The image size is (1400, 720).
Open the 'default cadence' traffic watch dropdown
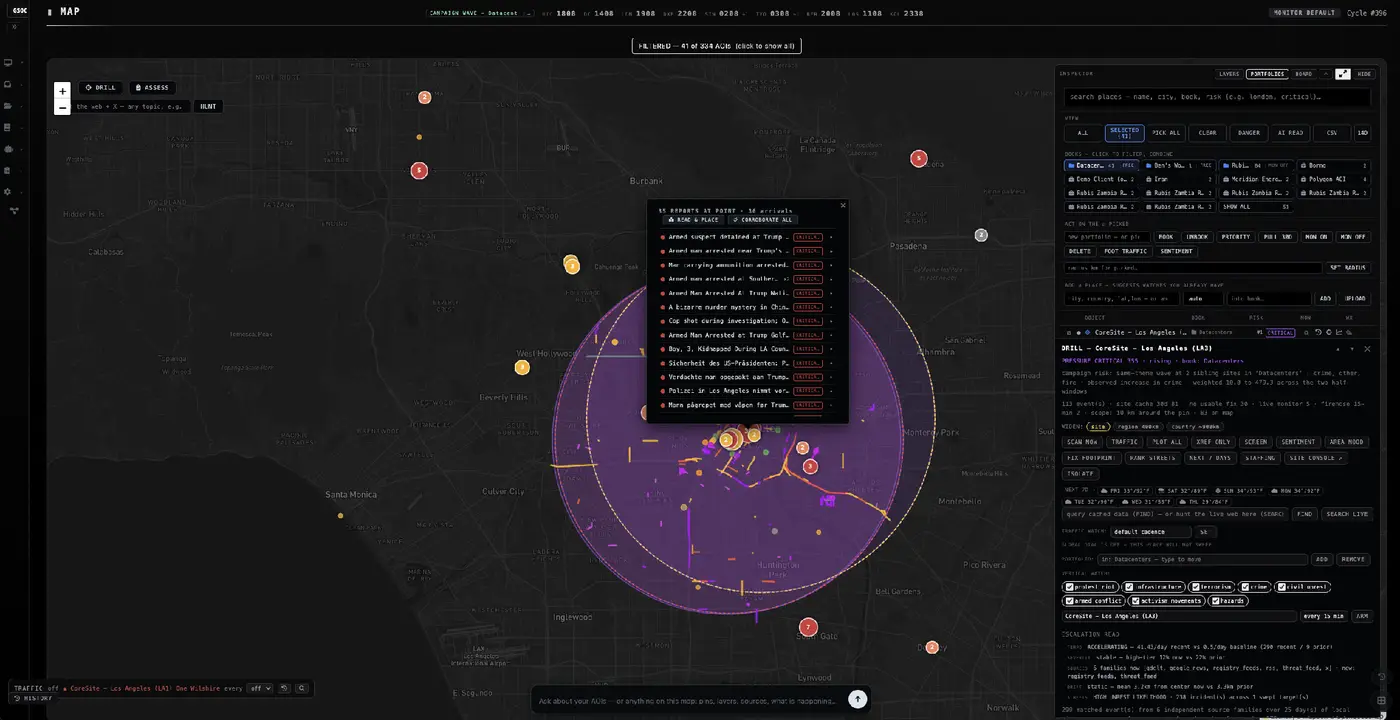coord(1150,532)
